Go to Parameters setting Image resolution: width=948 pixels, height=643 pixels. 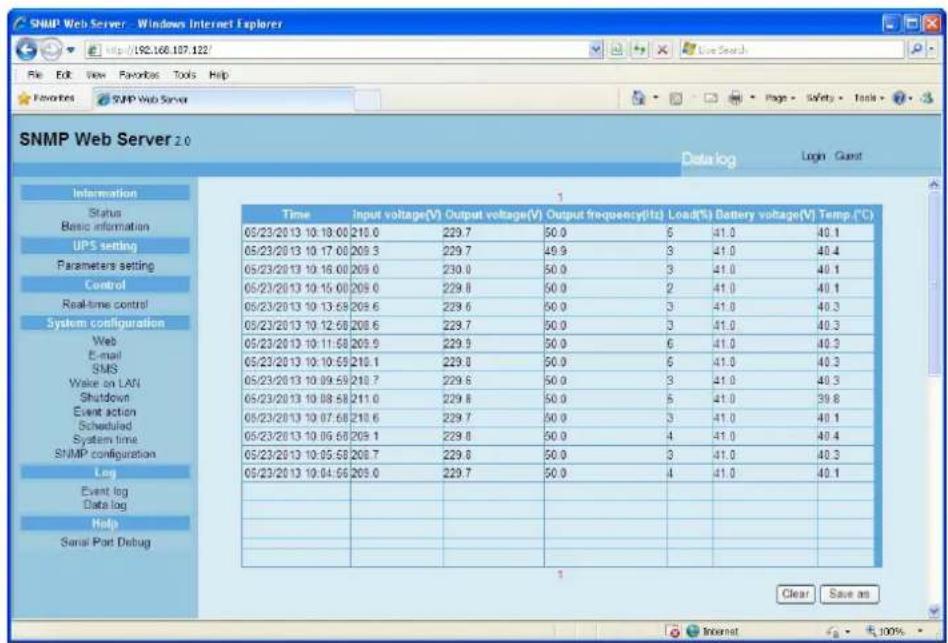(x=105, y=265)
